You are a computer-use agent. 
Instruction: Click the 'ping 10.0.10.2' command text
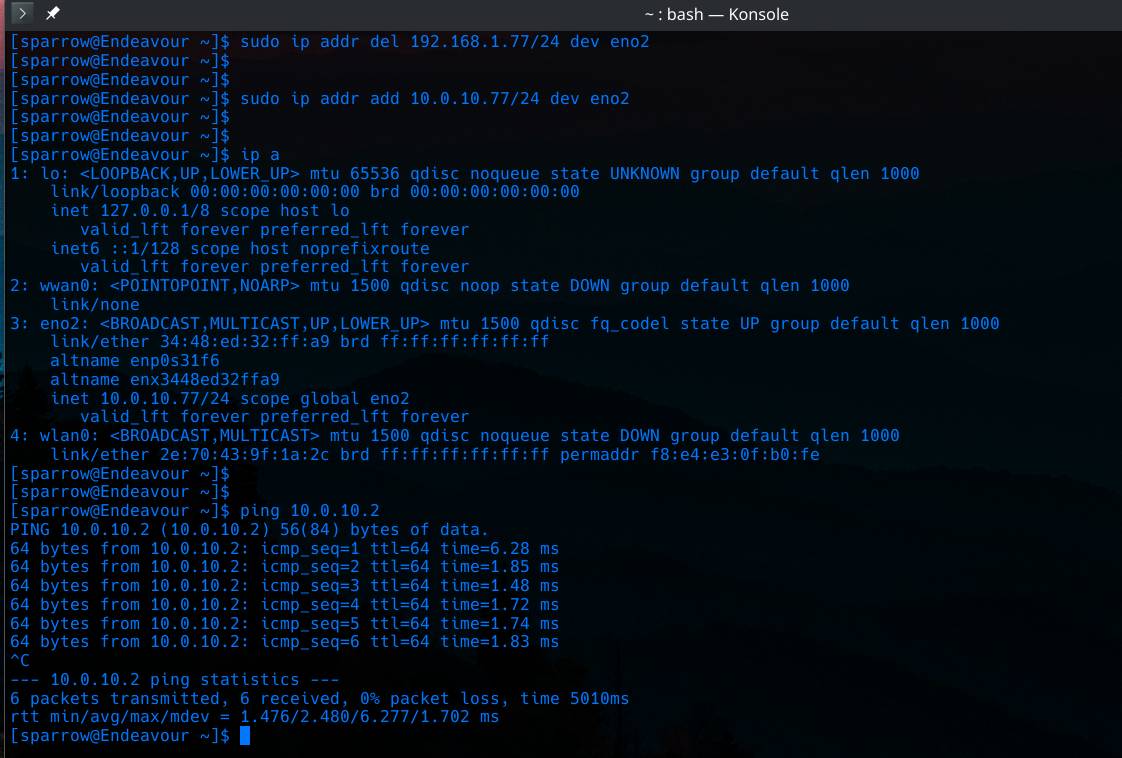click(x=310, y=511)
